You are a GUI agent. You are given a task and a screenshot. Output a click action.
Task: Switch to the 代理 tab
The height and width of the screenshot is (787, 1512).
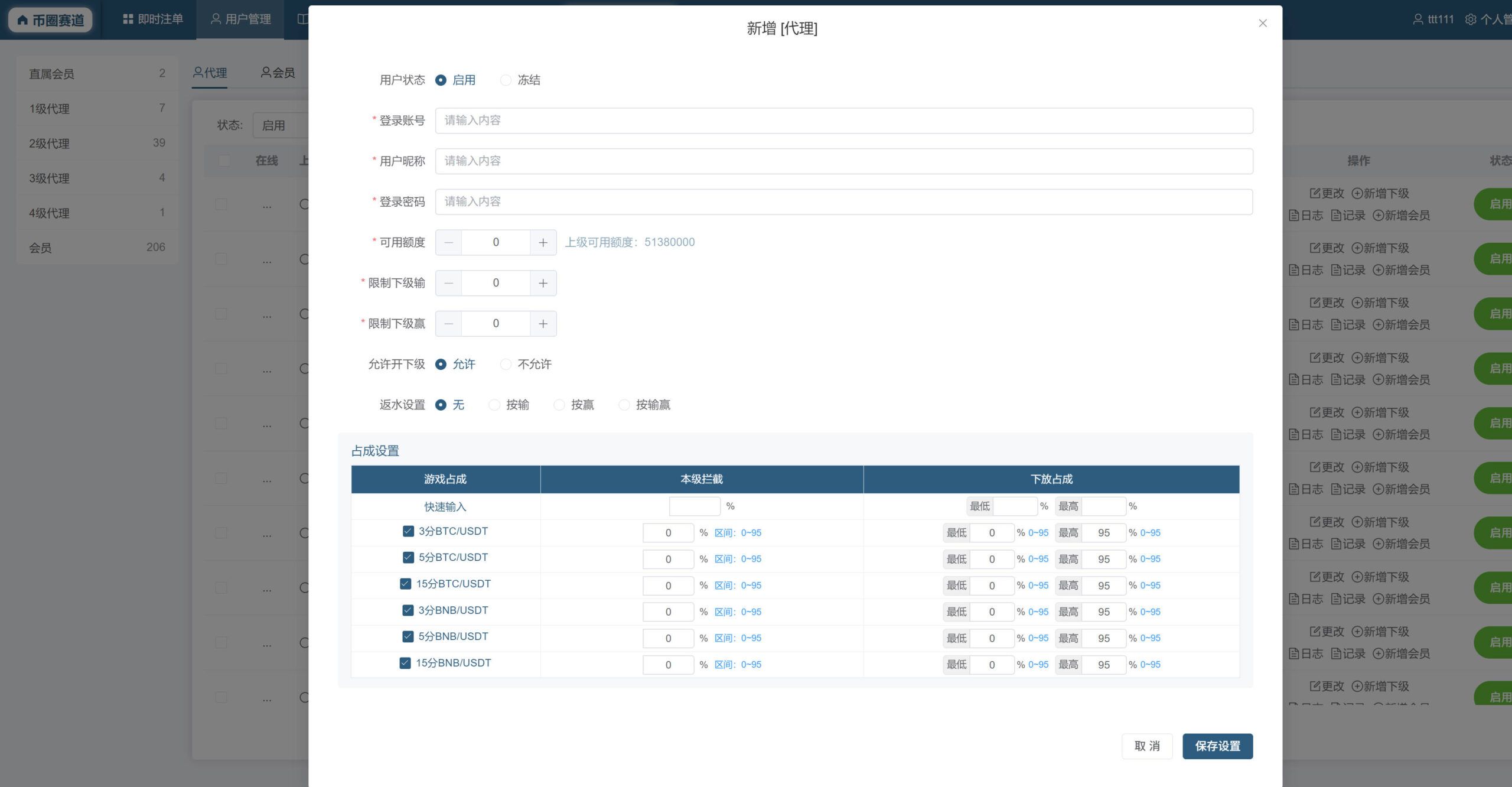tap(210, 73)
